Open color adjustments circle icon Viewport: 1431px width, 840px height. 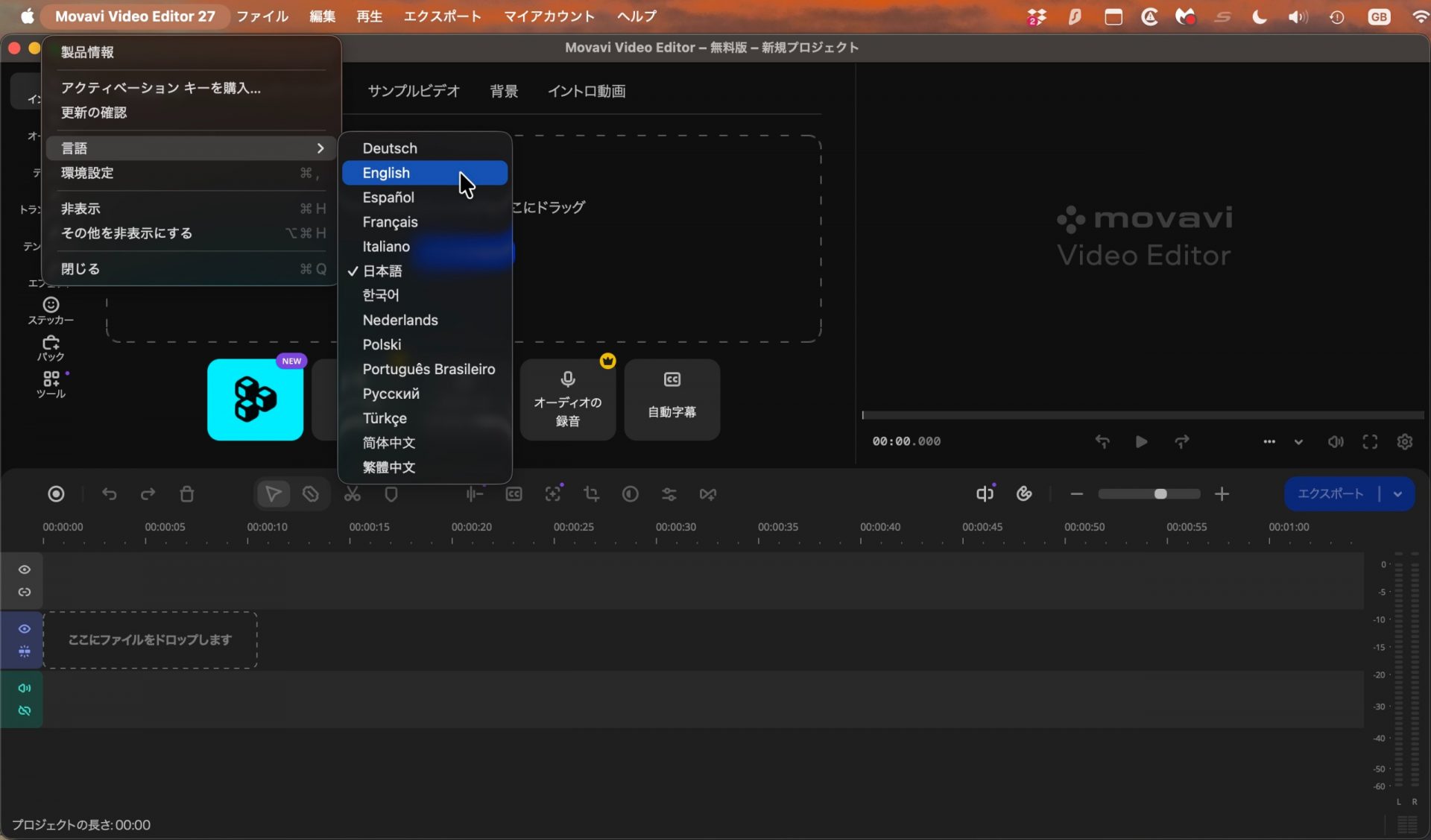[631, 494]
